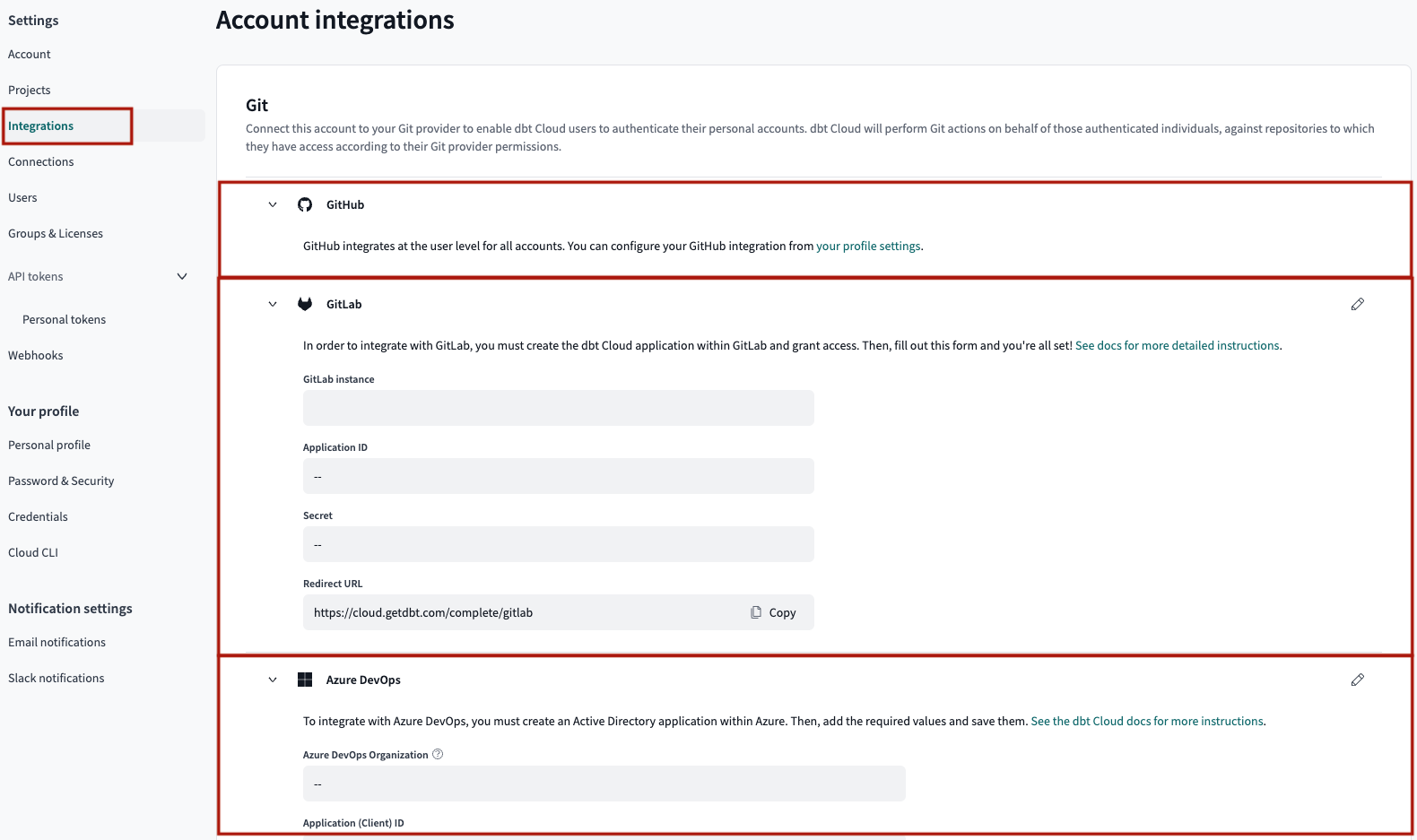Open Slack notifications settings
The height and width of the screenshot is (840, 1417).
[x=57, y=679]
